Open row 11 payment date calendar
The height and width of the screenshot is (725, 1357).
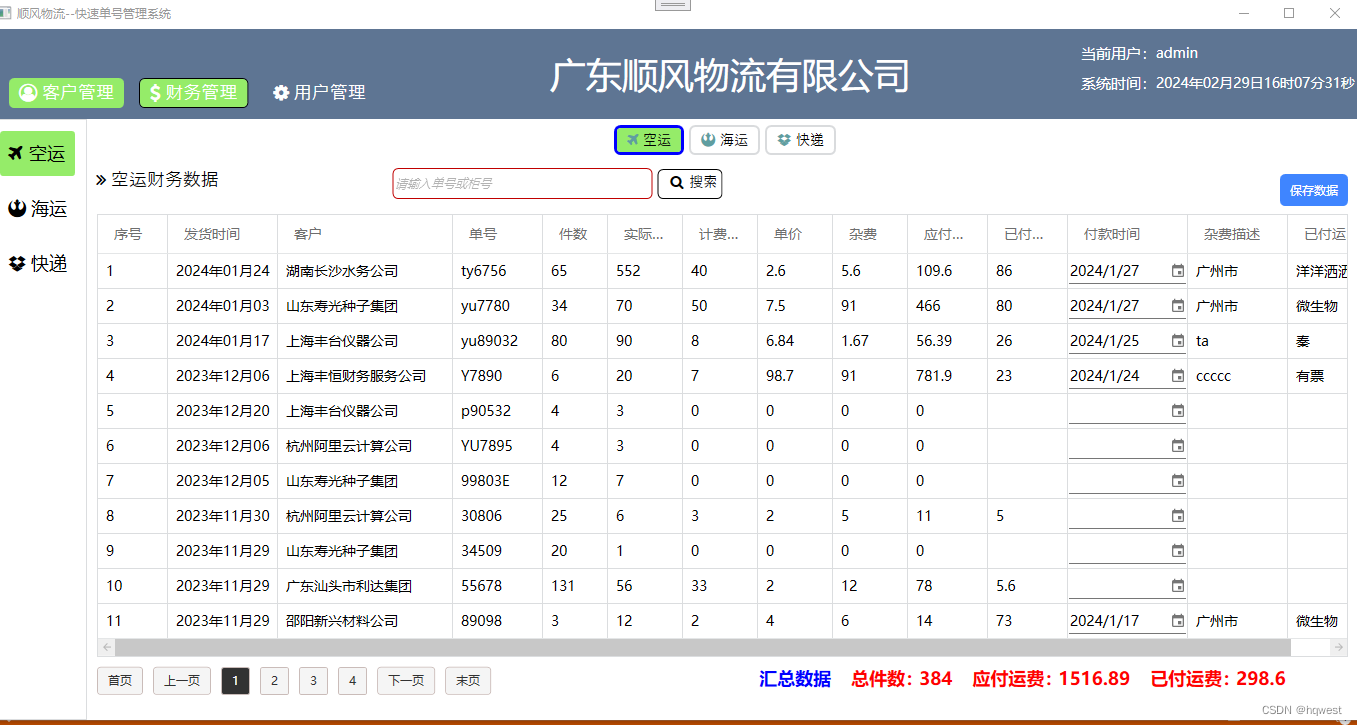tap(1177, 621)
